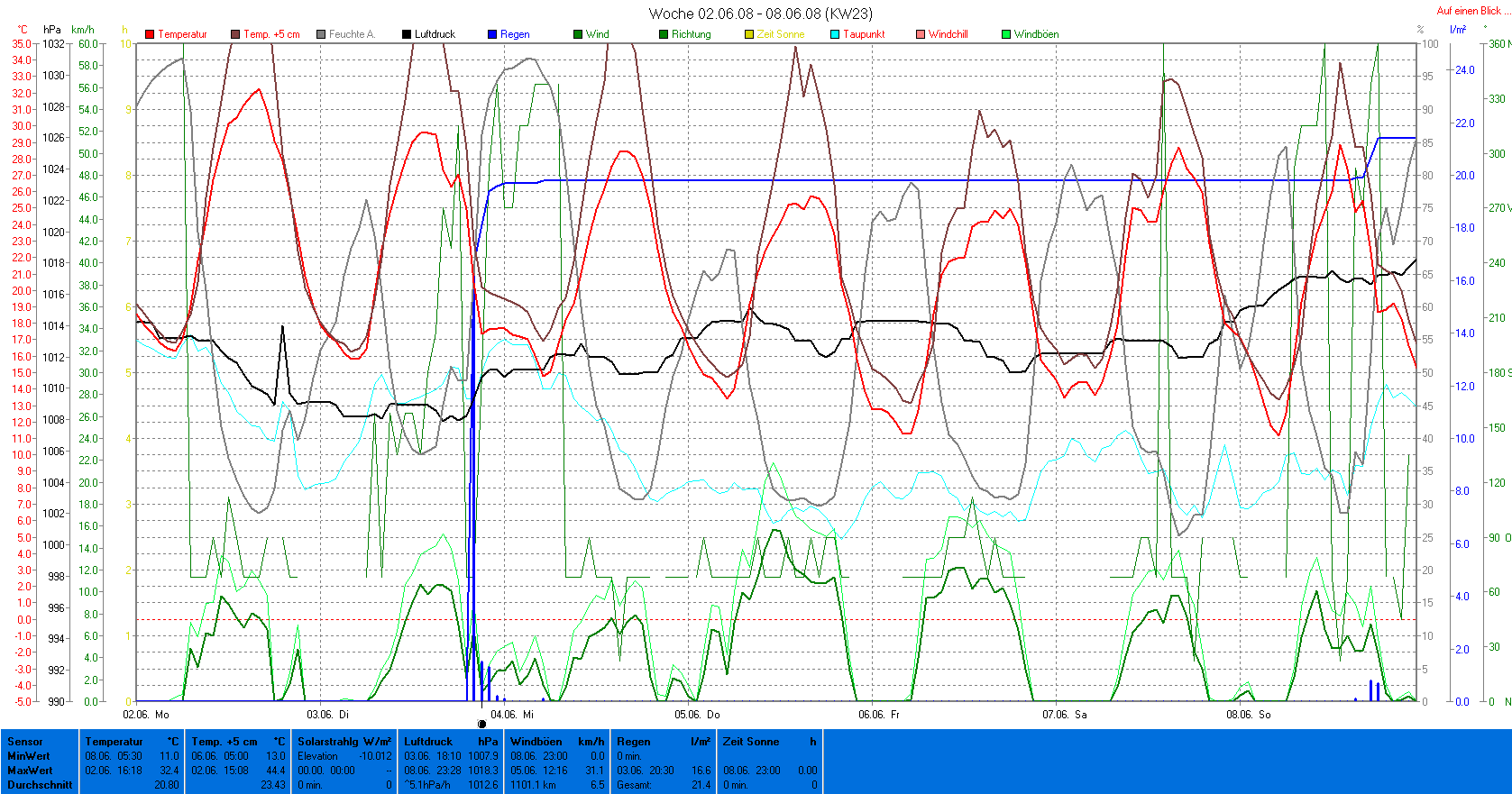The height and width of the screenshot is (794, 1512).
Task: Click the red Temperatur legend swatch
Action: pos(150,34)
